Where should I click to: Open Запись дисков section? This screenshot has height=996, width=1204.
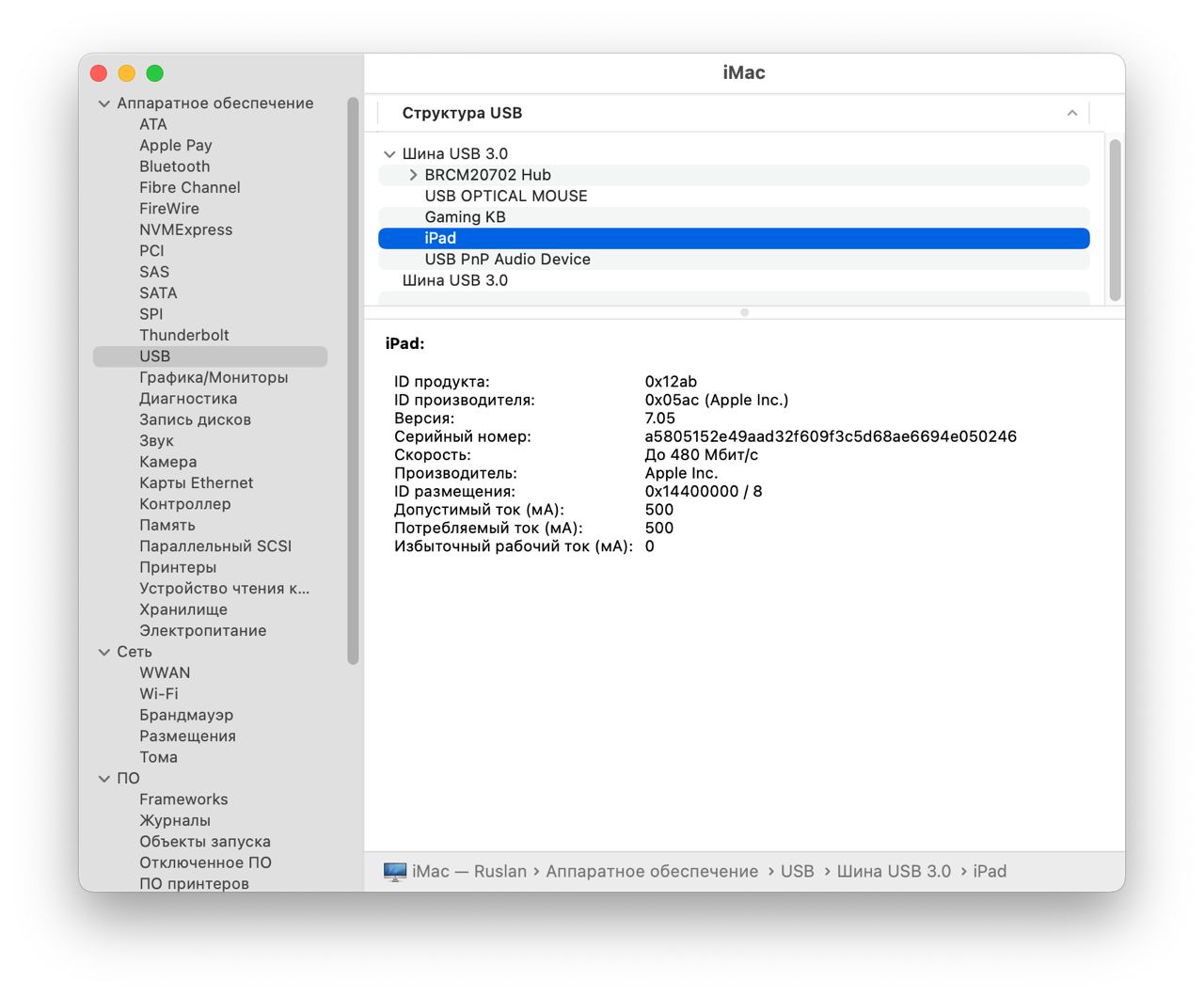(195, 419)
